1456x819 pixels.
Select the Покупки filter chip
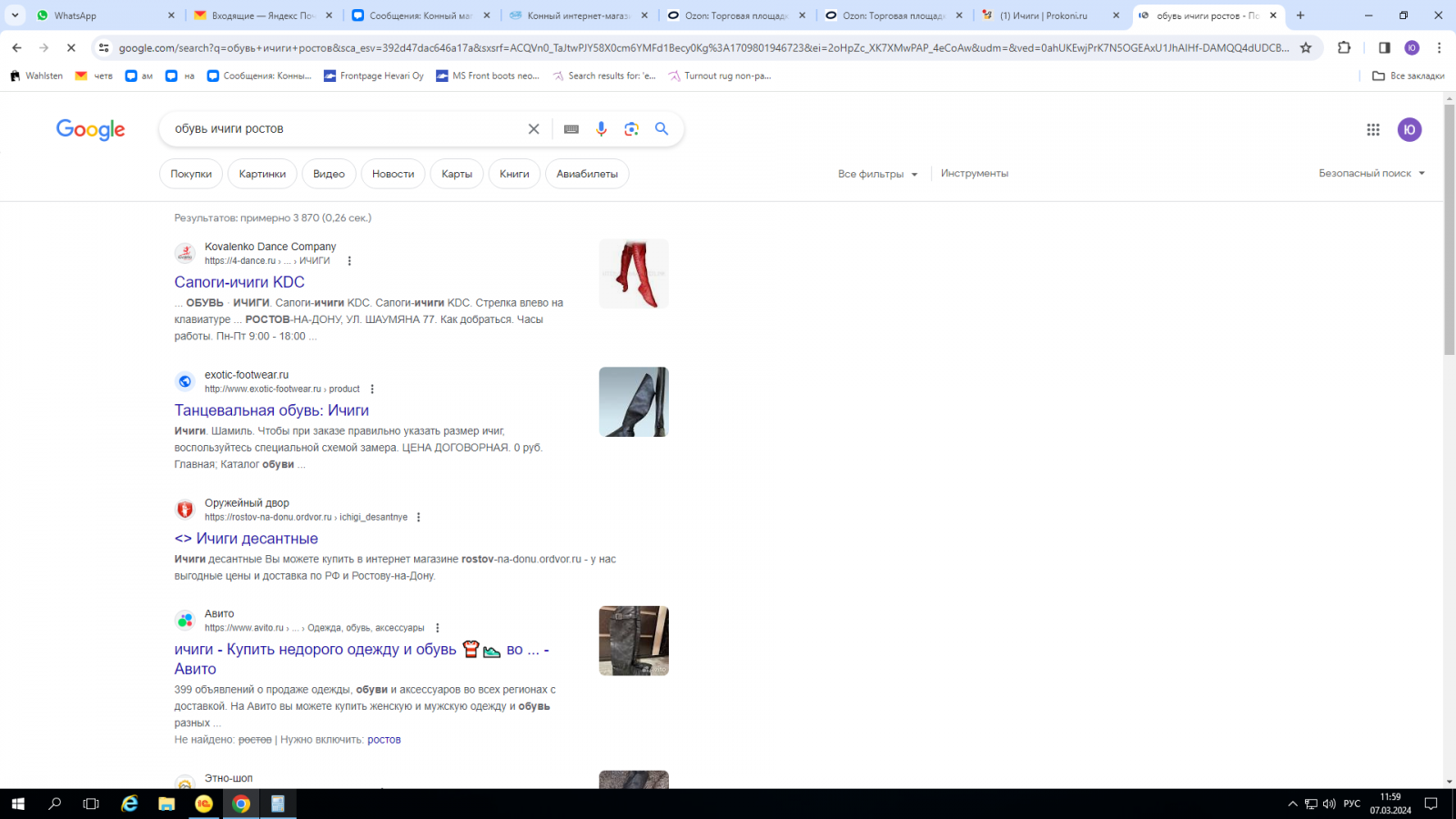click(x=191, y=174)
